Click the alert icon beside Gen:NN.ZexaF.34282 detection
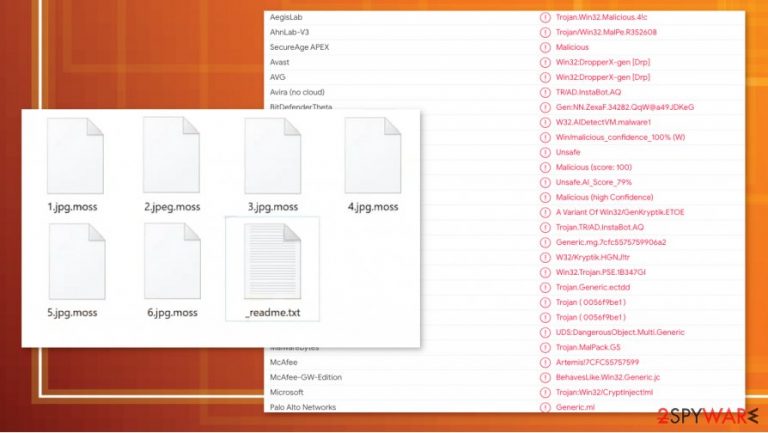Viewport: 768px width, 433px height. tap(545, 107)
